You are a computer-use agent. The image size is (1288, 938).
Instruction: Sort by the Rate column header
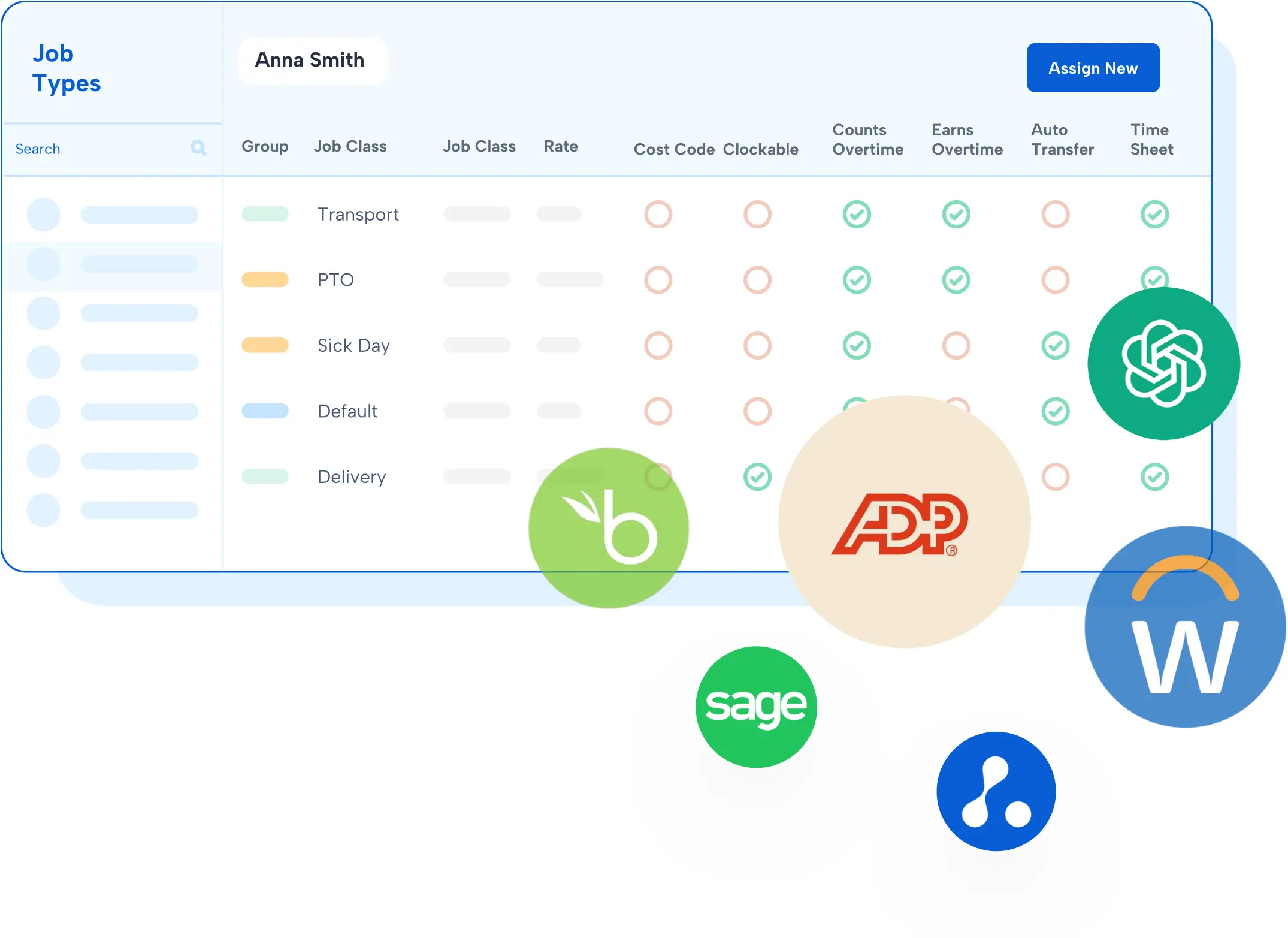(561, 146)
